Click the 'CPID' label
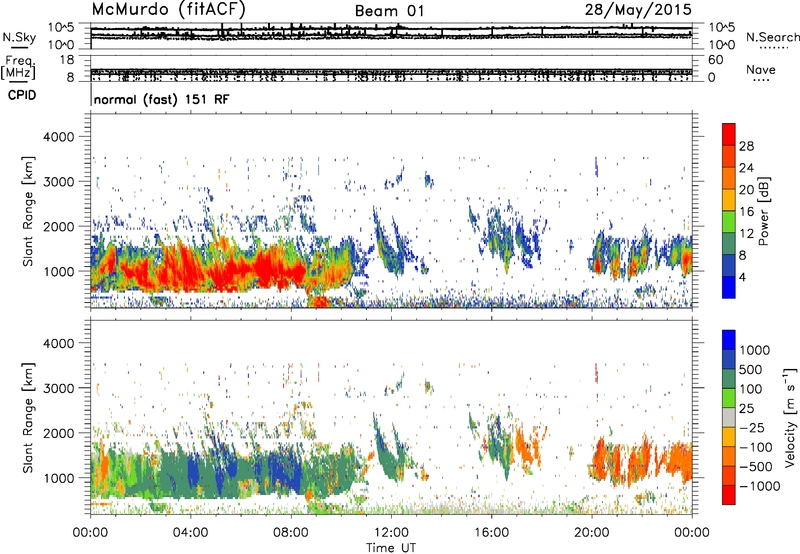Viewport: 800px width, 554px height. pyautogui.click(x=21, y=95)
